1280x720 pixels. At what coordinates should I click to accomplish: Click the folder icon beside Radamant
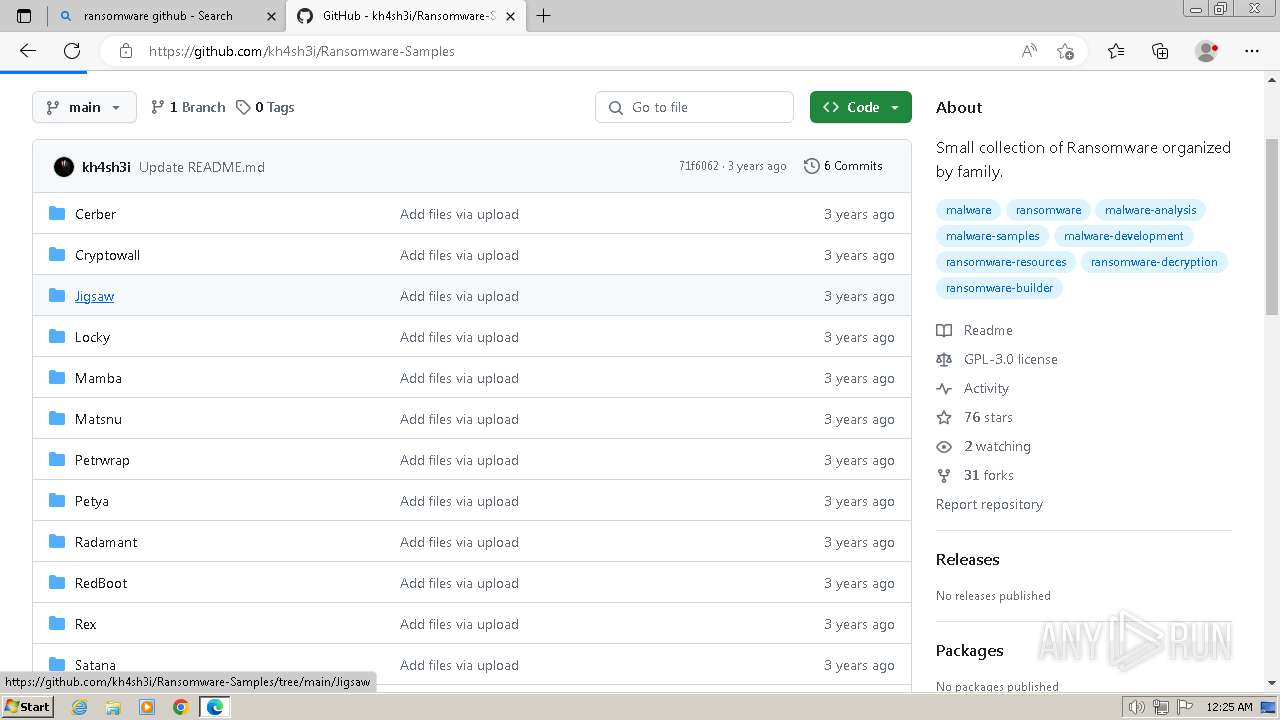click(x=57, y=541)
